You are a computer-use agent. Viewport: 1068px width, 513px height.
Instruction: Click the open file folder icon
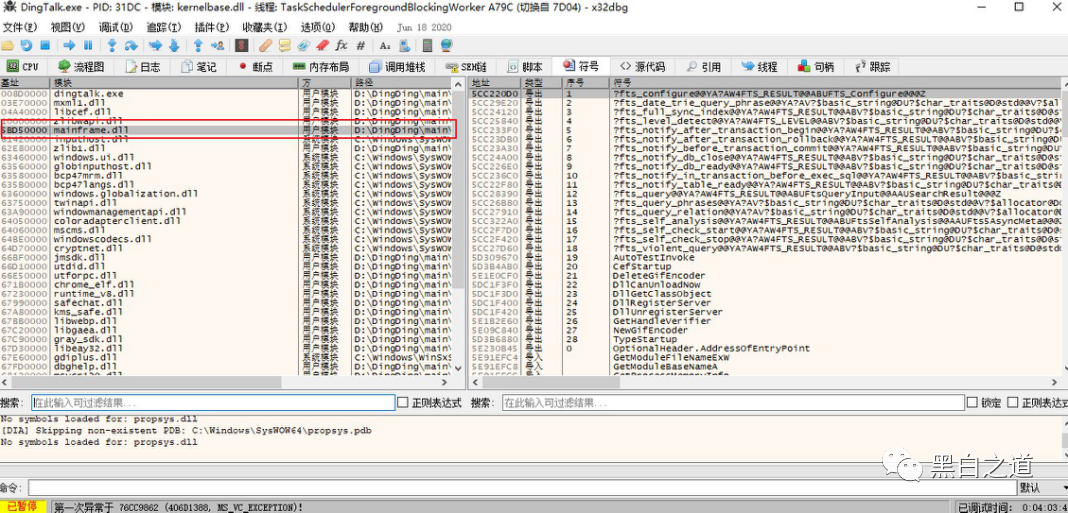pyautogui.click(x=7, y=46)
